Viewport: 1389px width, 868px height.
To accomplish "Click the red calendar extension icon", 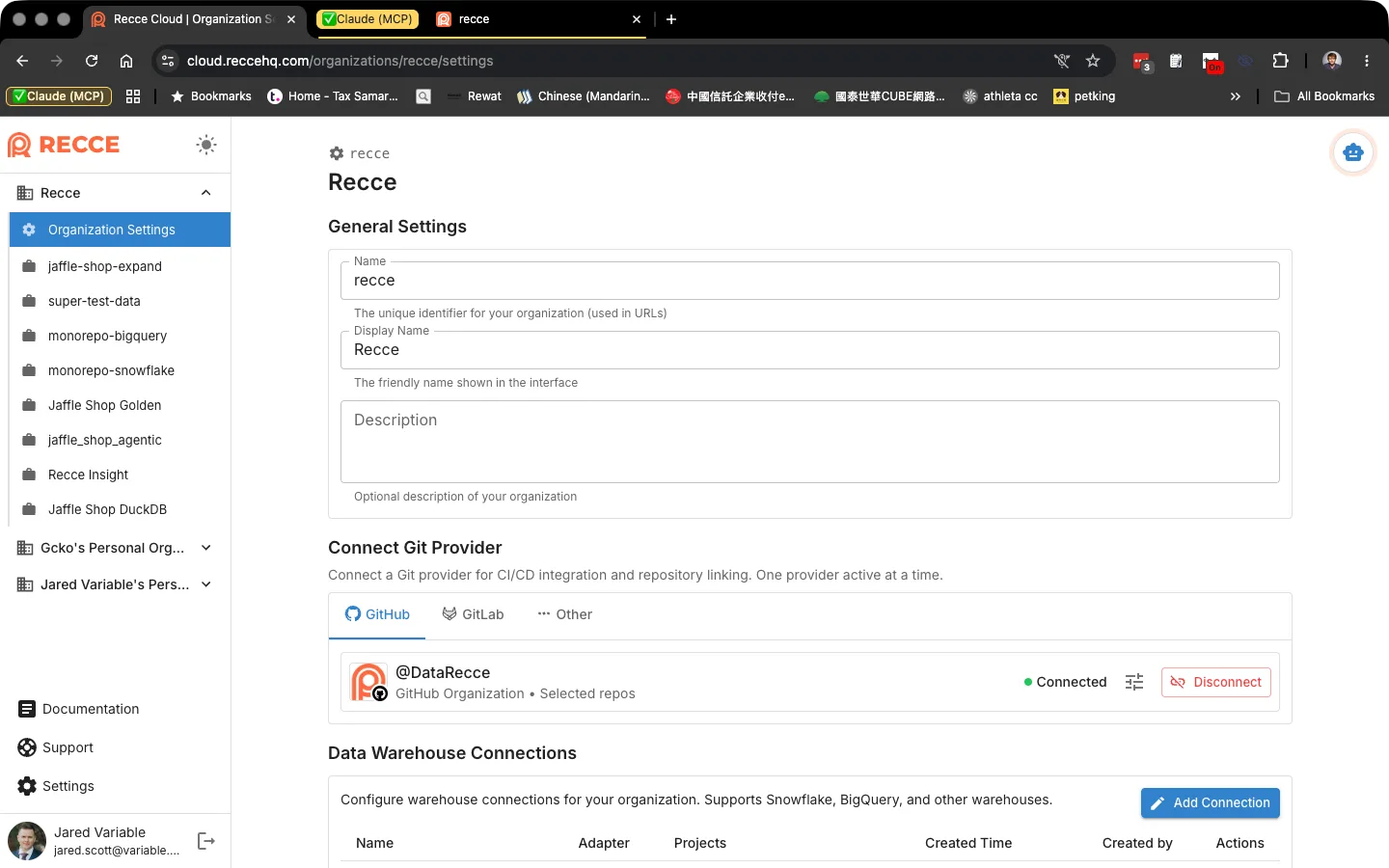I will [x=1142, y=62].
